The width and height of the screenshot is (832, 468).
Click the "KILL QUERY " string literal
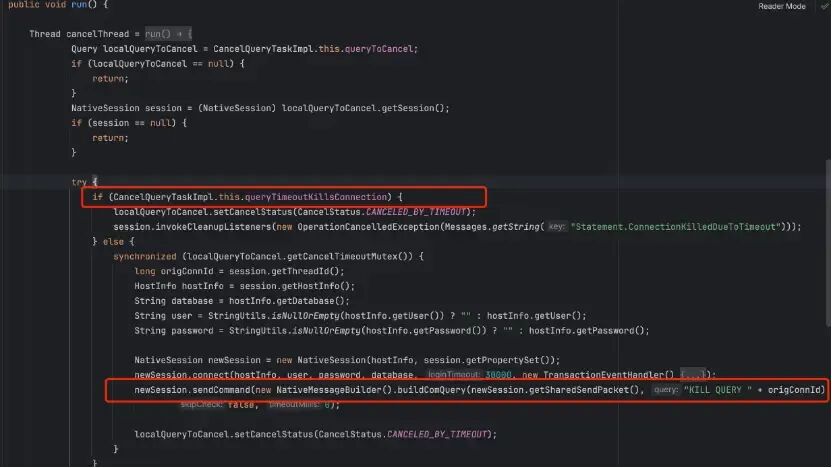[x=717, y=389]
